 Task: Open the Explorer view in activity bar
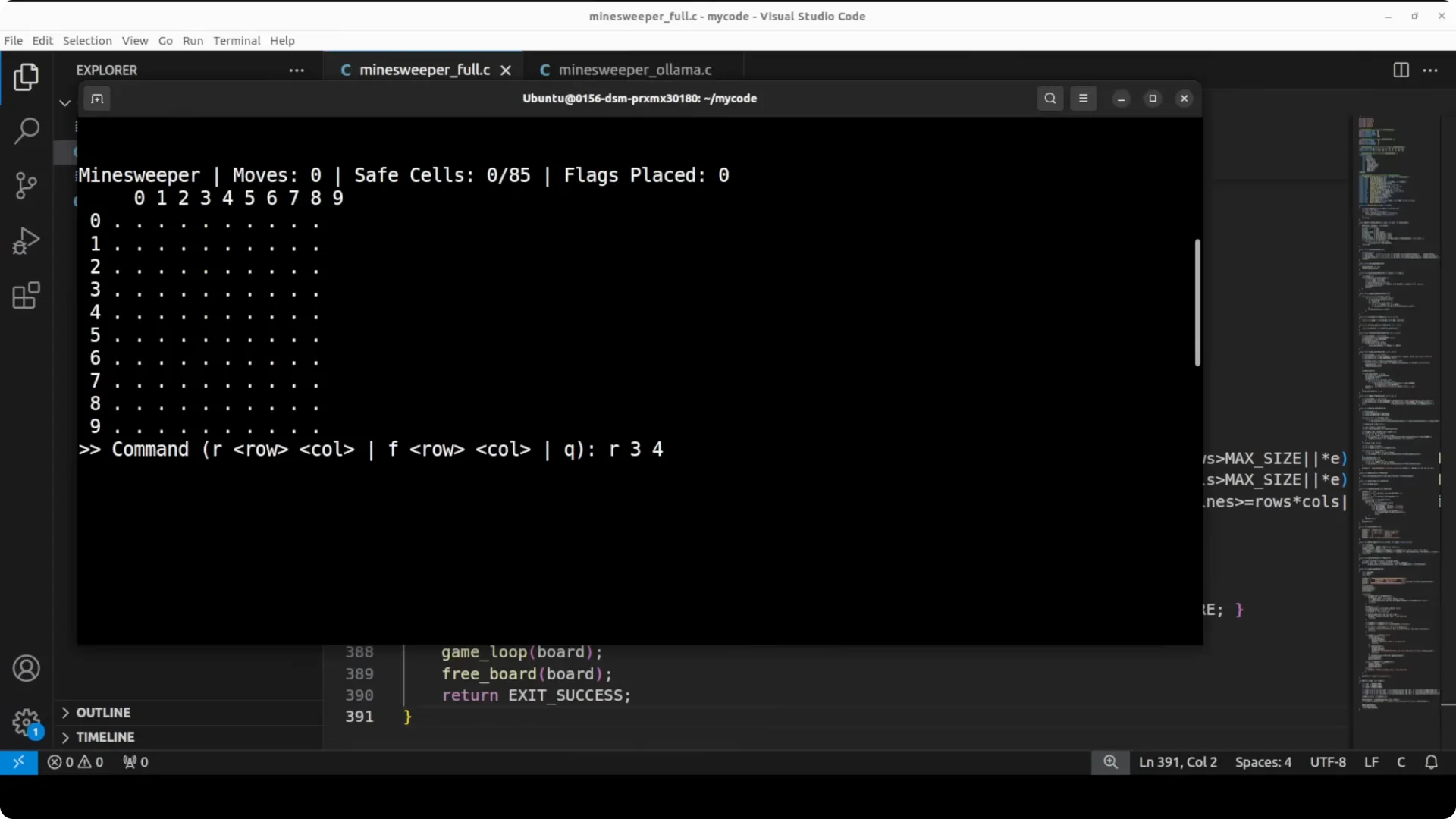(26, 77)
